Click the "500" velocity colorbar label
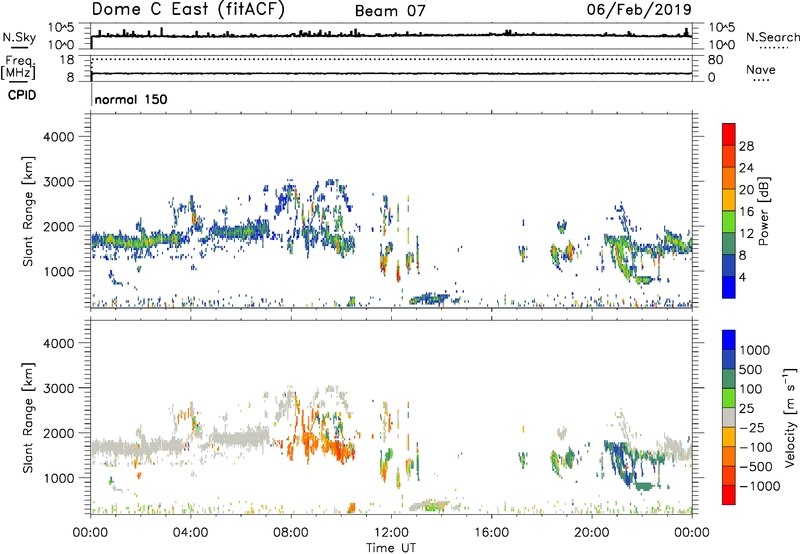The image size is (800, 554). click(x=750, y=370)
